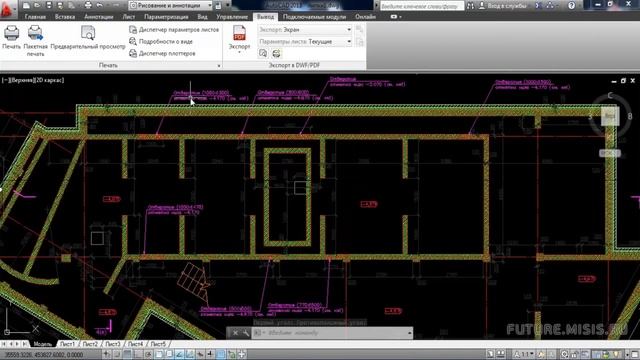
Task: Click the export preview icon below Параметры листа
Action: point(263,53)
